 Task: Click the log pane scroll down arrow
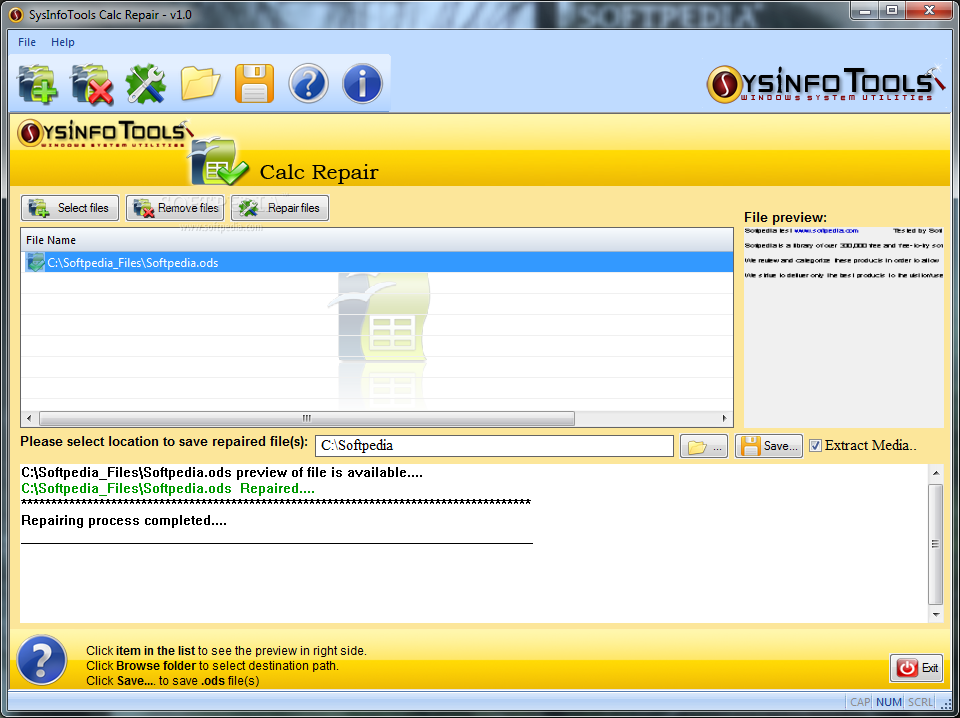pyautogui.click(x=936, y=614)
